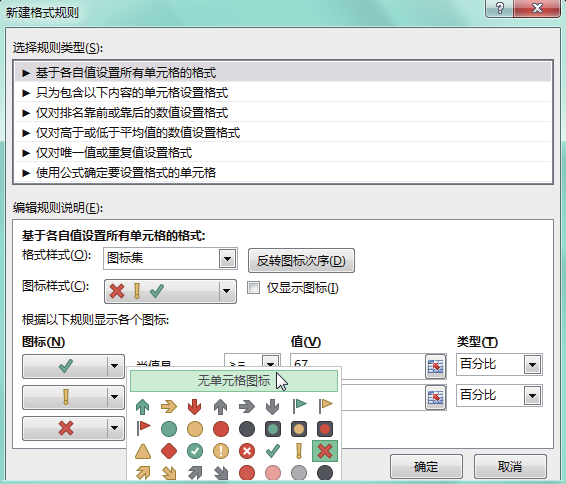Expand the red X icon dropdown
The image size is (566, 484).
tap(115, 428)
